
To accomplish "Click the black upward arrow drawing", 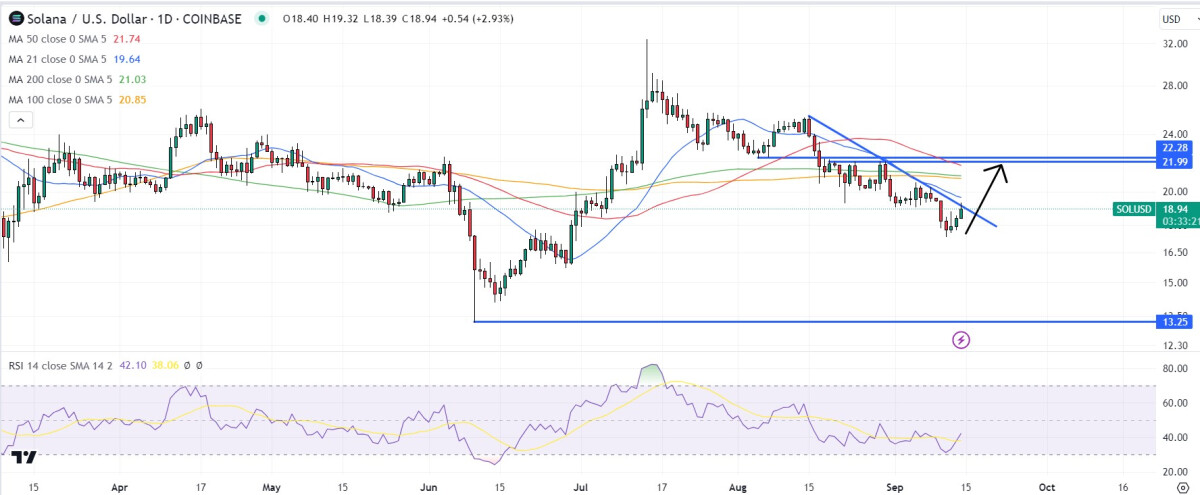I will pyautogui.click(x=987, y=199).
